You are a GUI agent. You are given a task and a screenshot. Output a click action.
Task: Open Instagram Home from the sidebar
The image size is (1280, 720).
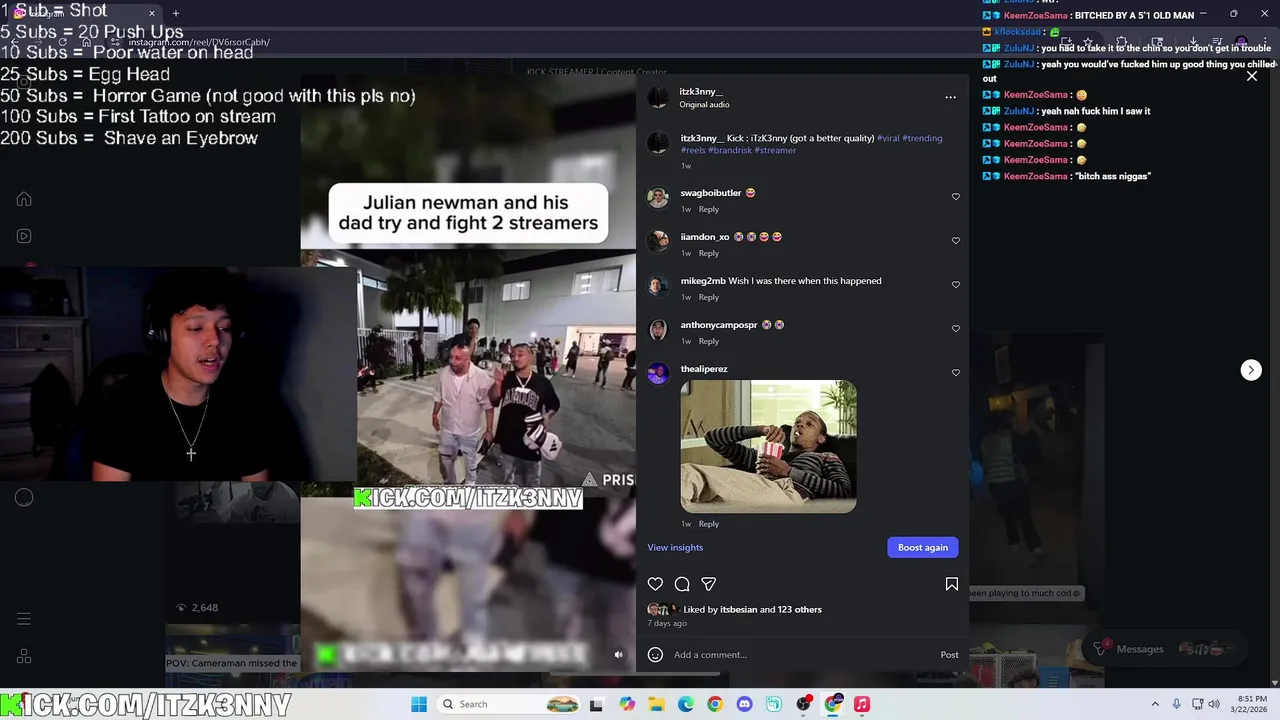(24, 199)
